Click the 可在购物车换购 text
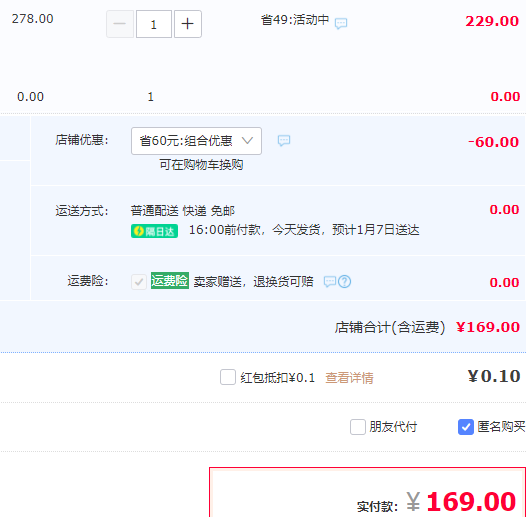This screenshot has width=529, height=517. [x=201, y=165]
